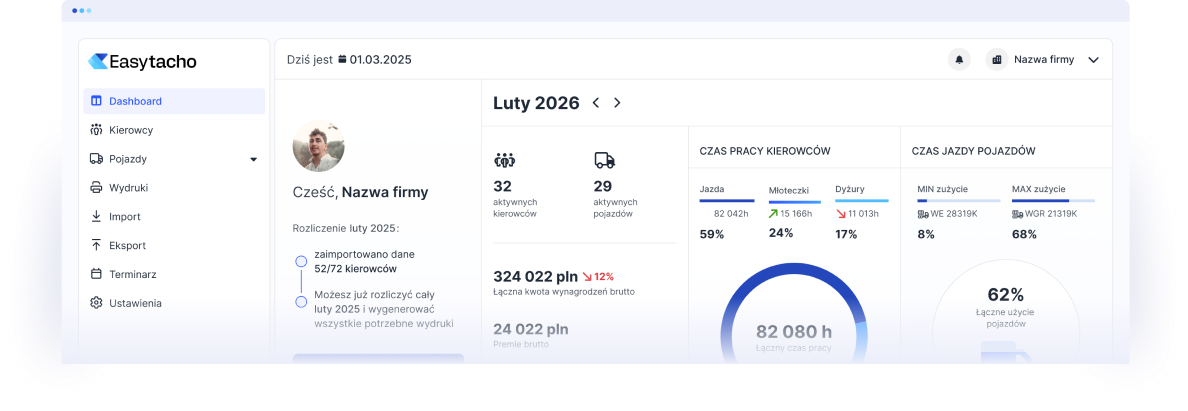Click the Jazda progress bar
The width and height of the screenshot is (1188, 411).
727,201
